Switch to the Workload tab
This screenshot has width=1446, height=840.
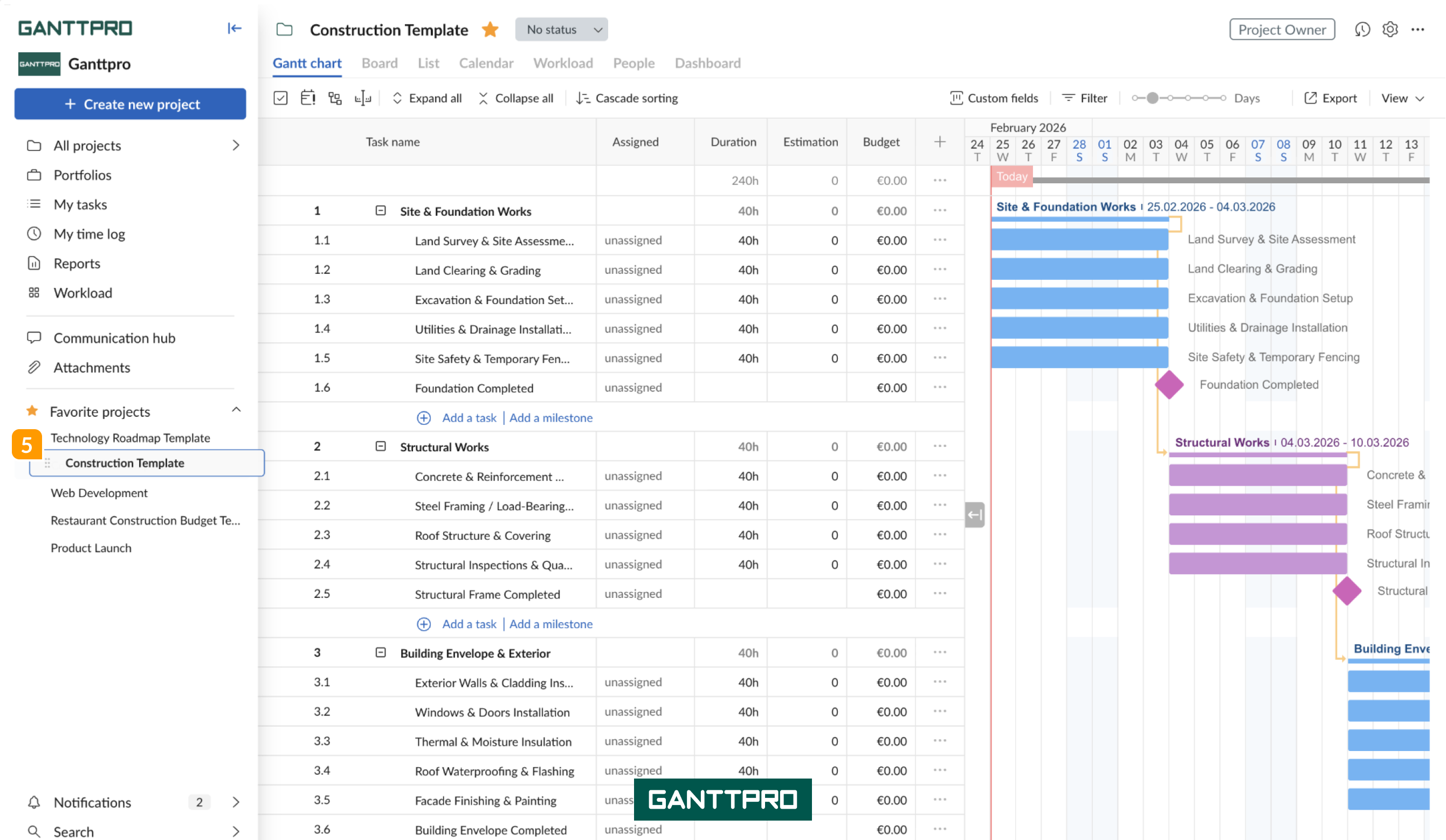[x=563, y=63]
